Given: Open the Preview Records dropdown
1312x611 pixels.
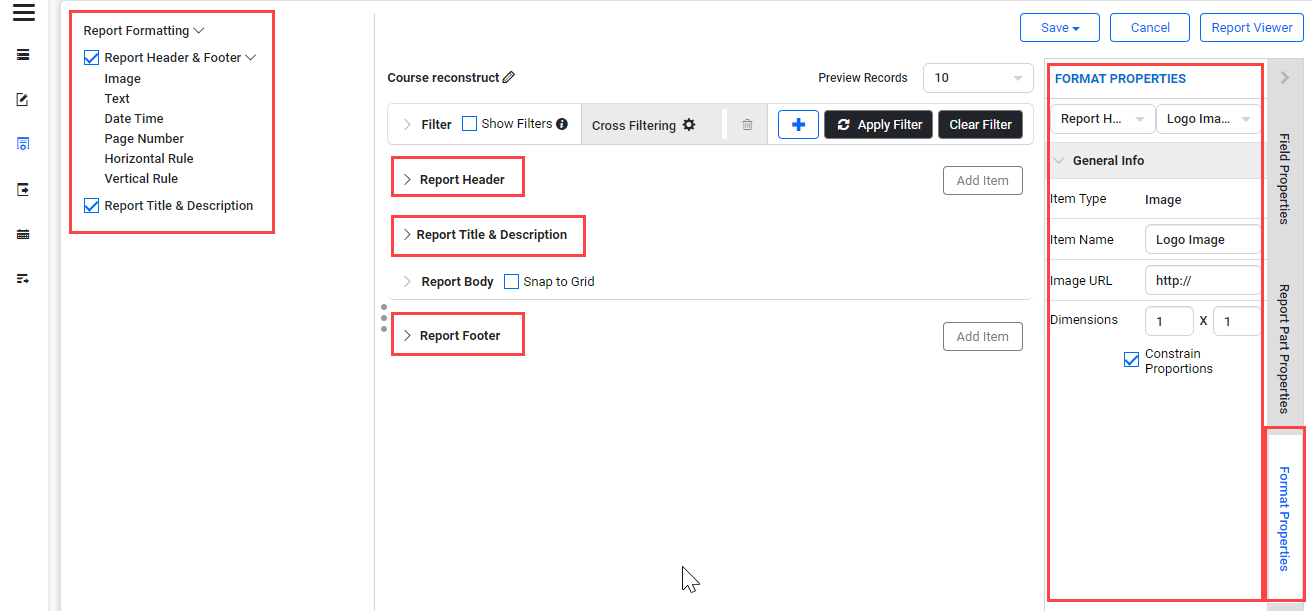Looking at the screenshot, I should [x=978, y=78].
